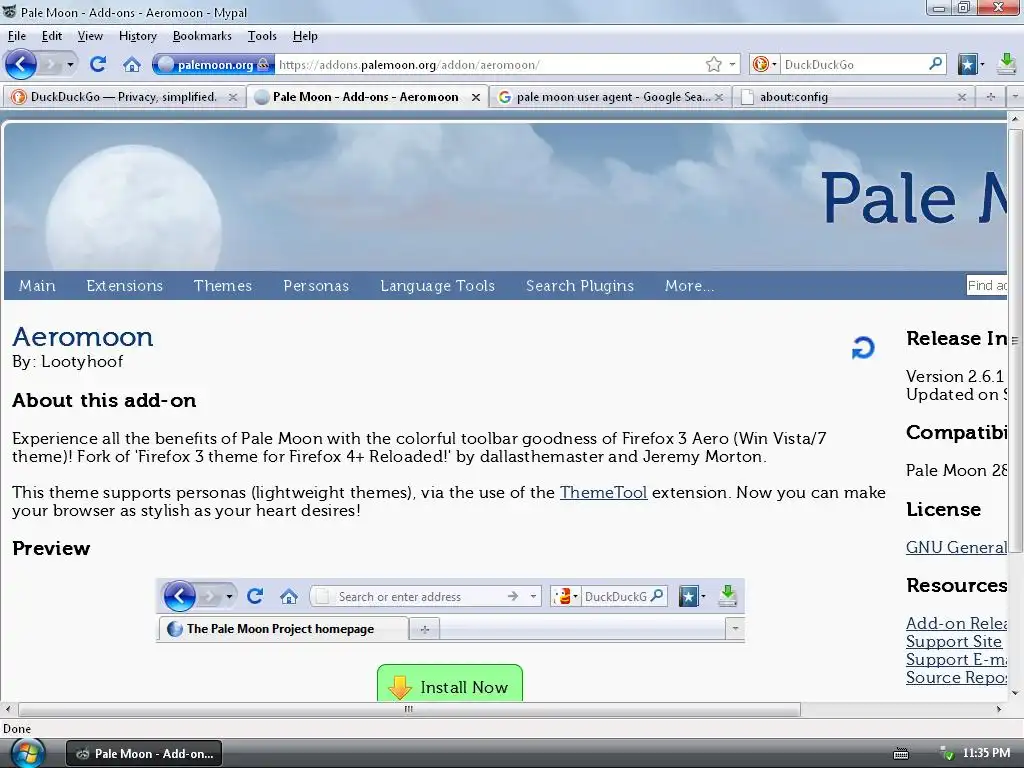Image resolution: width=1024 pixels, height=768 pixels.
Task: Click the keyboard icon in system tray
Action: (x=901, y=754)
